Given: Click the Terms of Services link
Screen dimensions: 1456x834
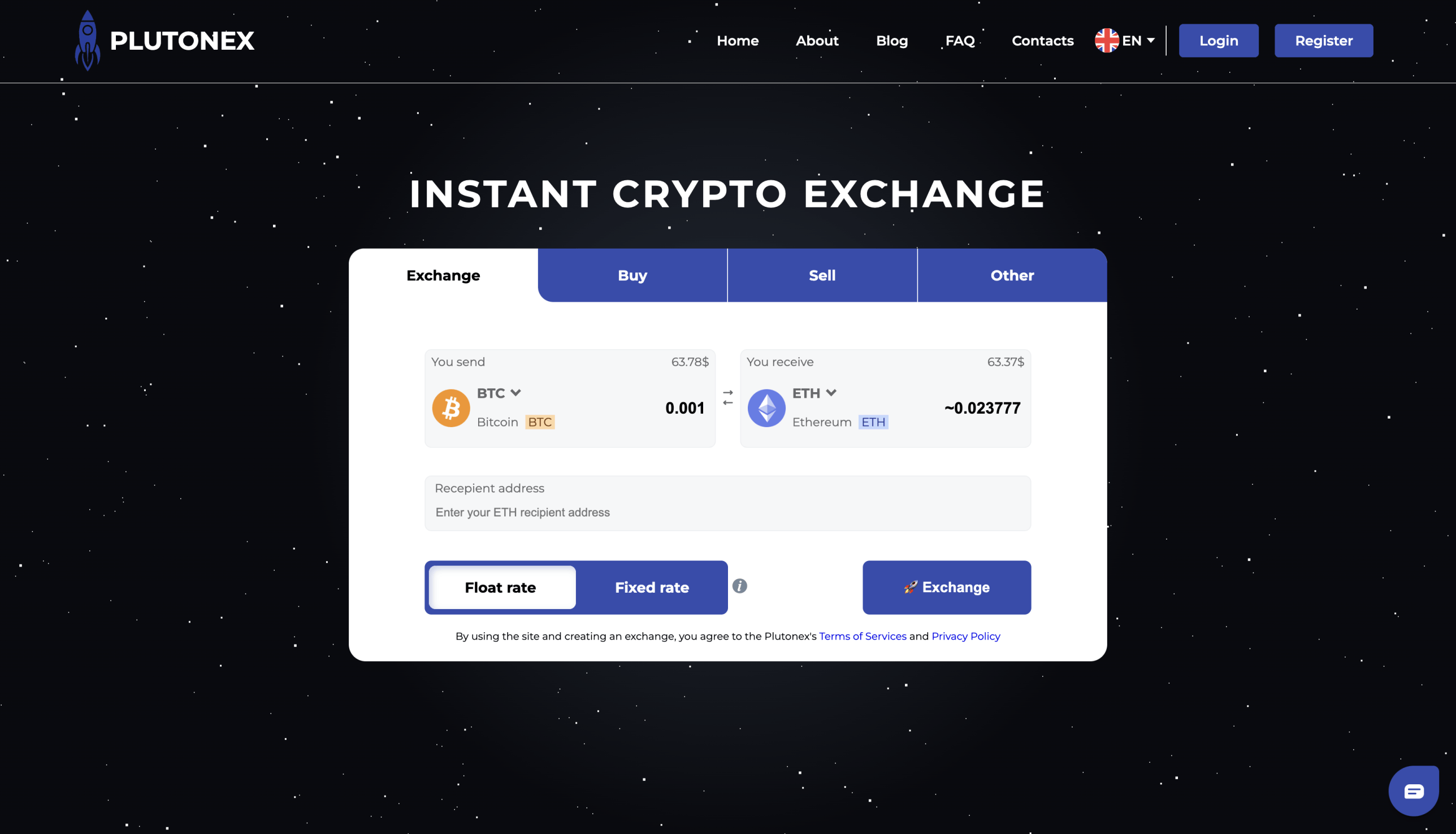Looking at the screenshot, I should 861,636.
